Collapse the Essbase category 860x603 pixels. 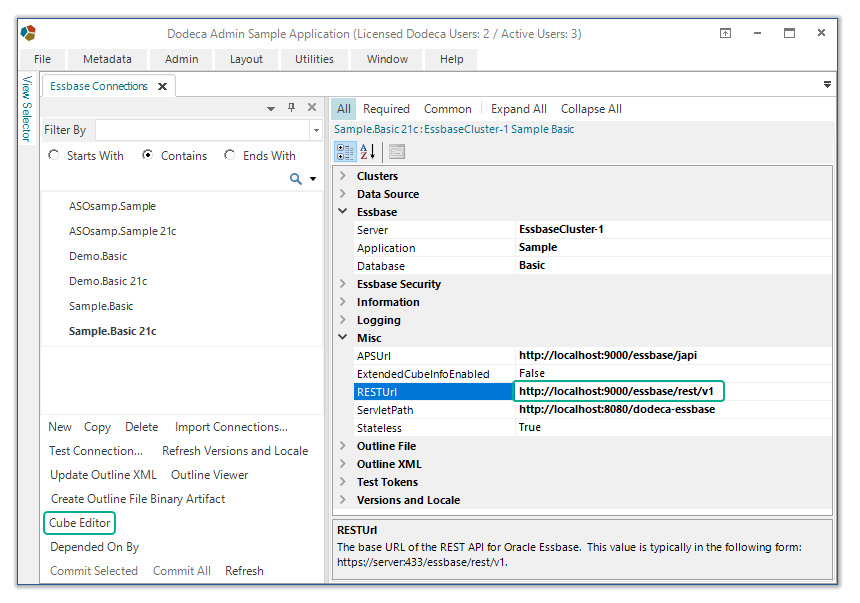[343, 211]
